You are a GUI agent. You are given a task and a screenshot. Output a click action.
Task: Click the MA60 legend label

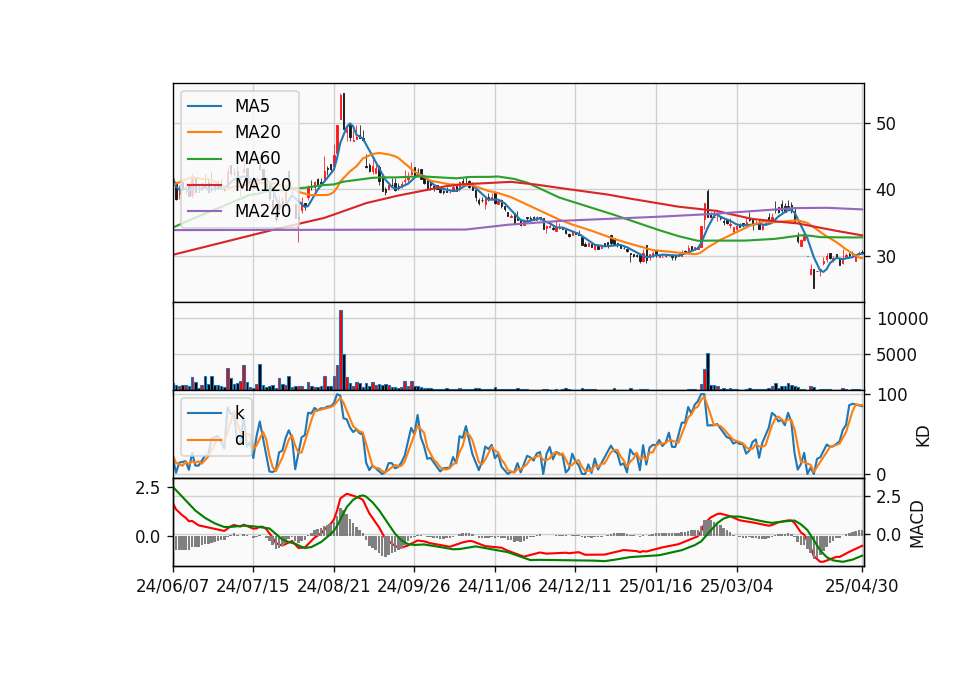pos(257,158)
